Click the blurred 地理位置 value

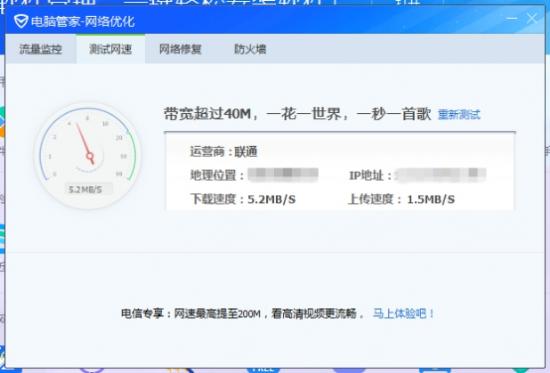(283, 174)
